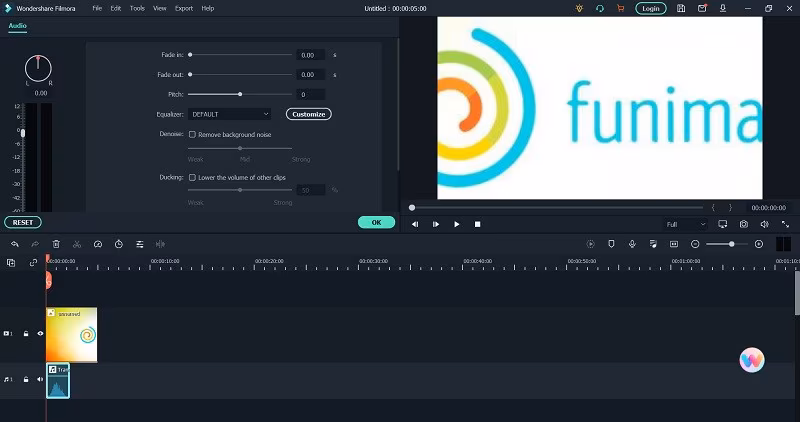Click the add track manager icon
Viewport: 800px width, 422px height.
point(11,263)
